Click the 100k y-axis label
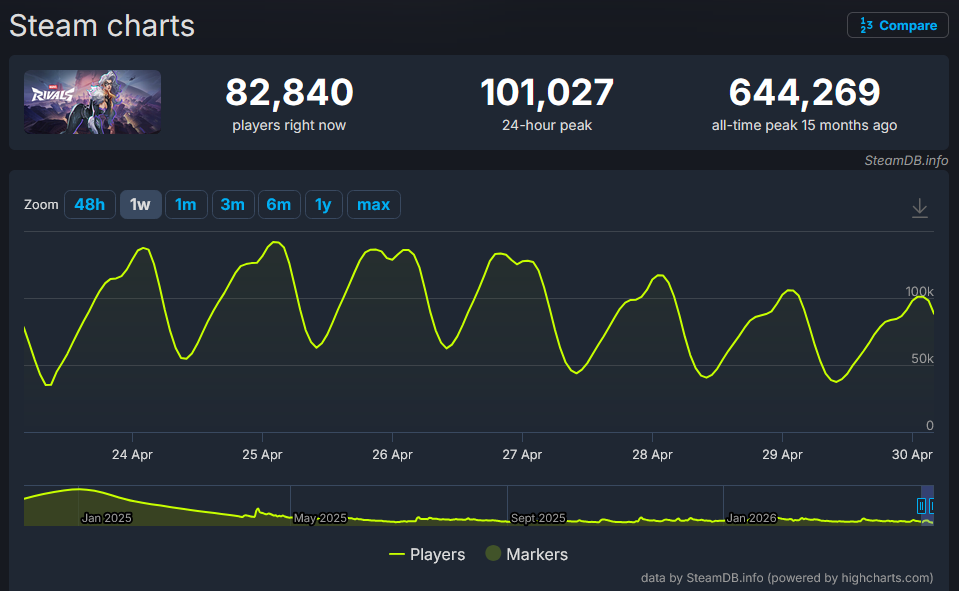The image size is (959, 591). click(919, 292)
